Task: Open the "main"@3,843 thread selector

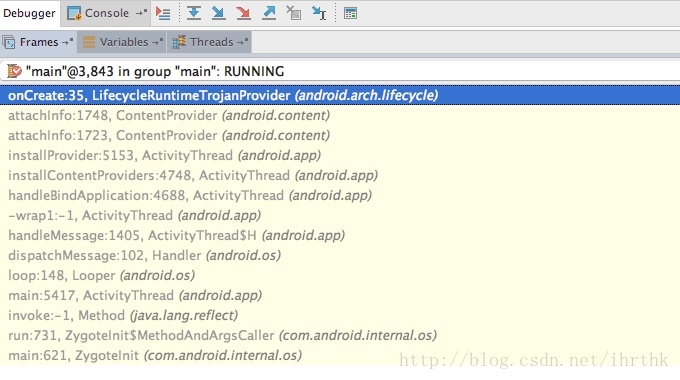Action: pyautogui.click(x=340, y=71)
